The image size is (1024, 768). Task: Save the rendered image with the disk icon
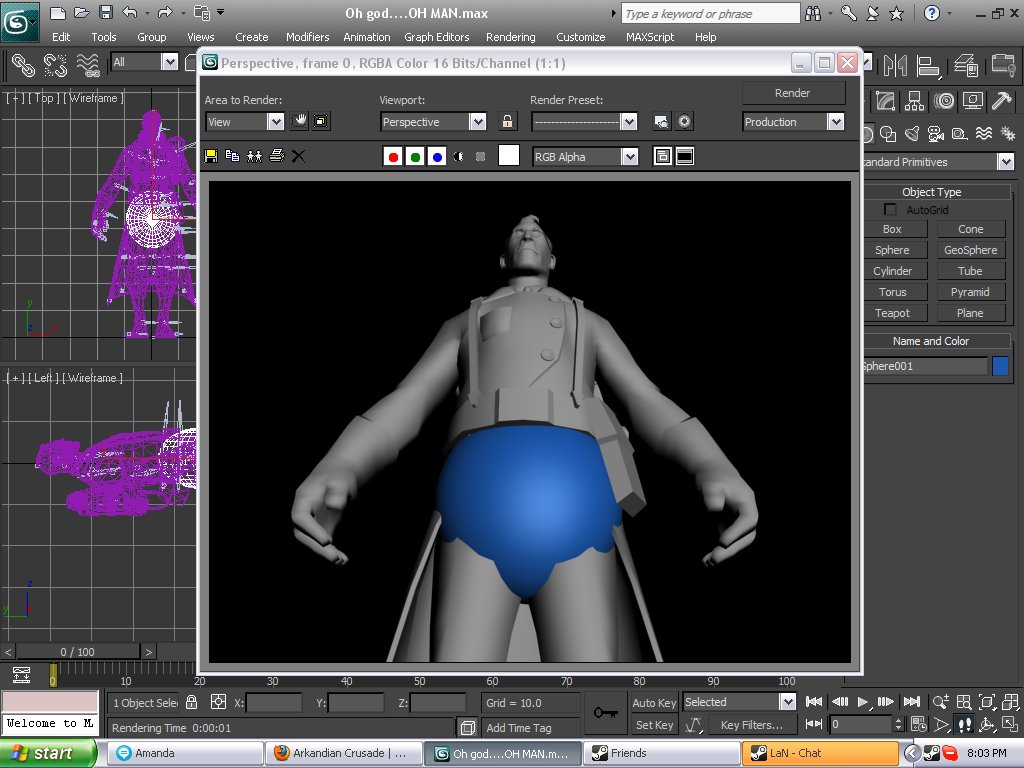tap(211, 156)
